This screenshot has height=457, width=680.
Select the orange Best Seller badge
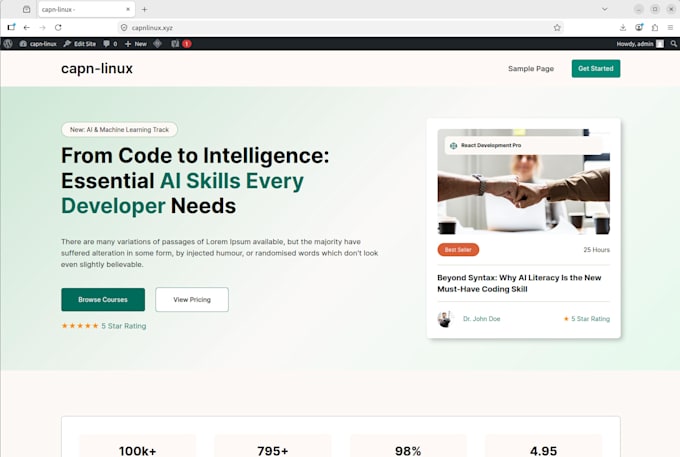(458, 250)
